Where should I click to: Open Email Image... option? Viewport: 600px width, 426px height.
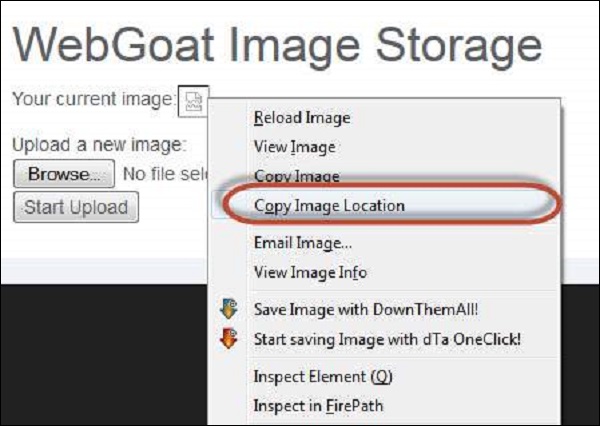pos(303,242)
